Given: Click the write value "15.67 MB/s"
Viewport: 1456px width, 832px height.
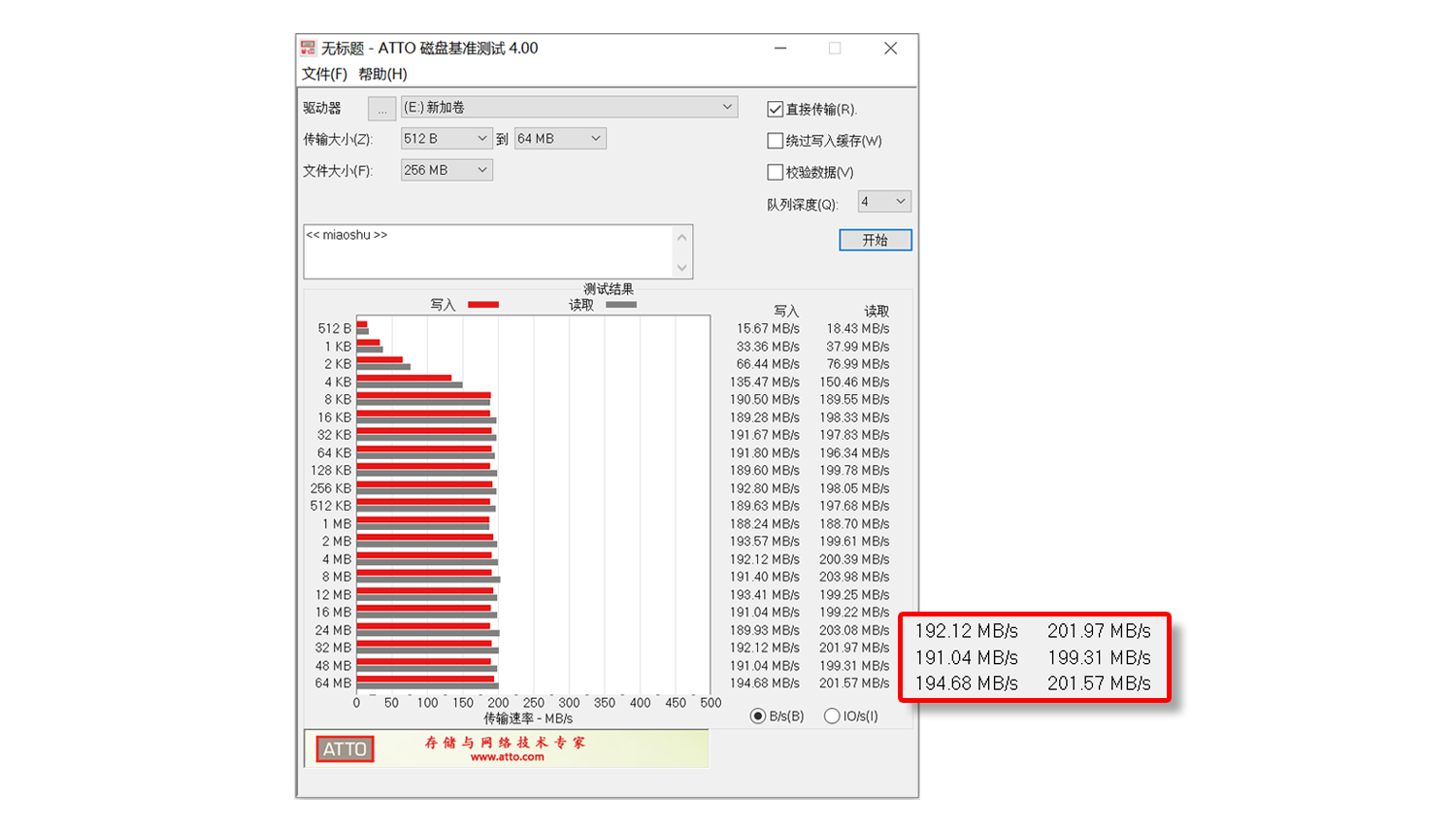Looking at the screenshot, I should [x=768, y=329].
